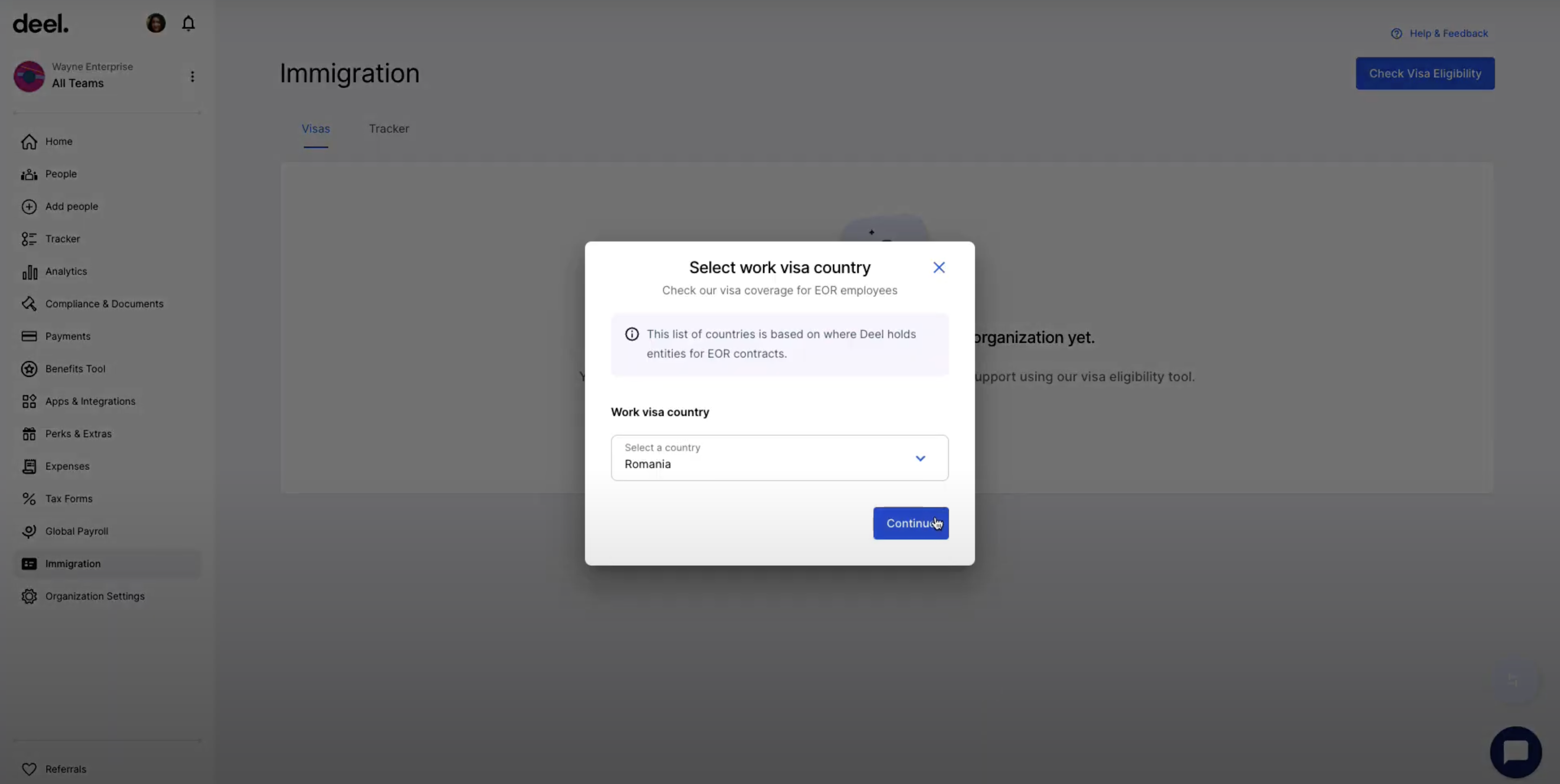Click the "Select work visa country" title

point(779,267)
